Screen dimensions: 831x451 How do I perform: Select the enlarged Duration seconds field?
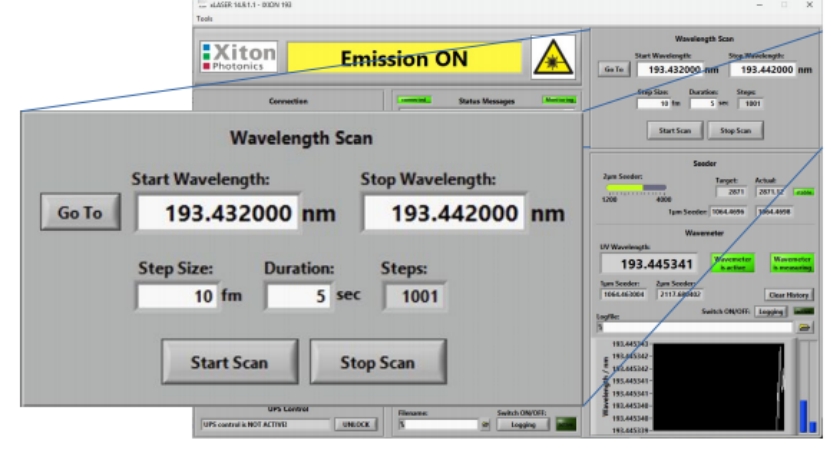pos(301,296)
